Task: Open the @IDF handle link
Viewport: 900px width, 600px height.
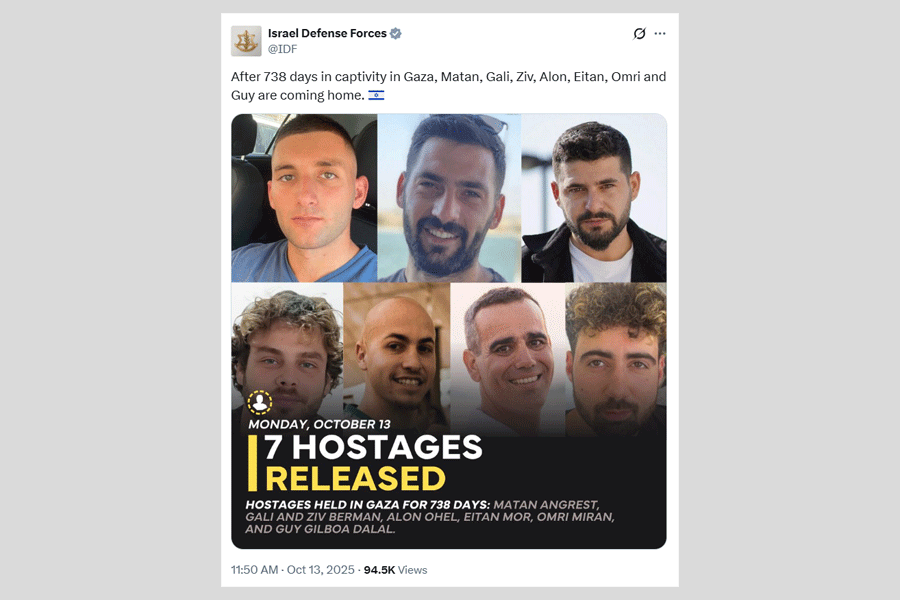Action: tap(282, 49)
